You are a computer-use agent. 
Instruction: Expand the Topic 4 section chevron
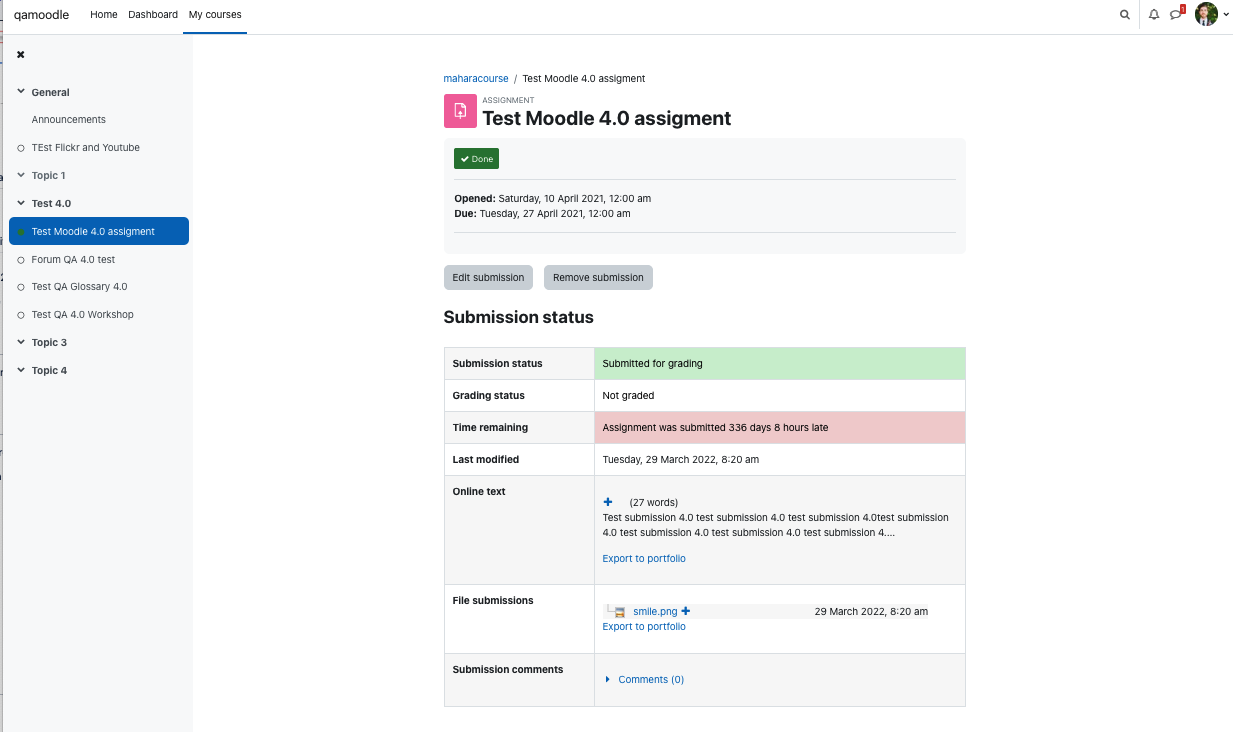[21, 370]
